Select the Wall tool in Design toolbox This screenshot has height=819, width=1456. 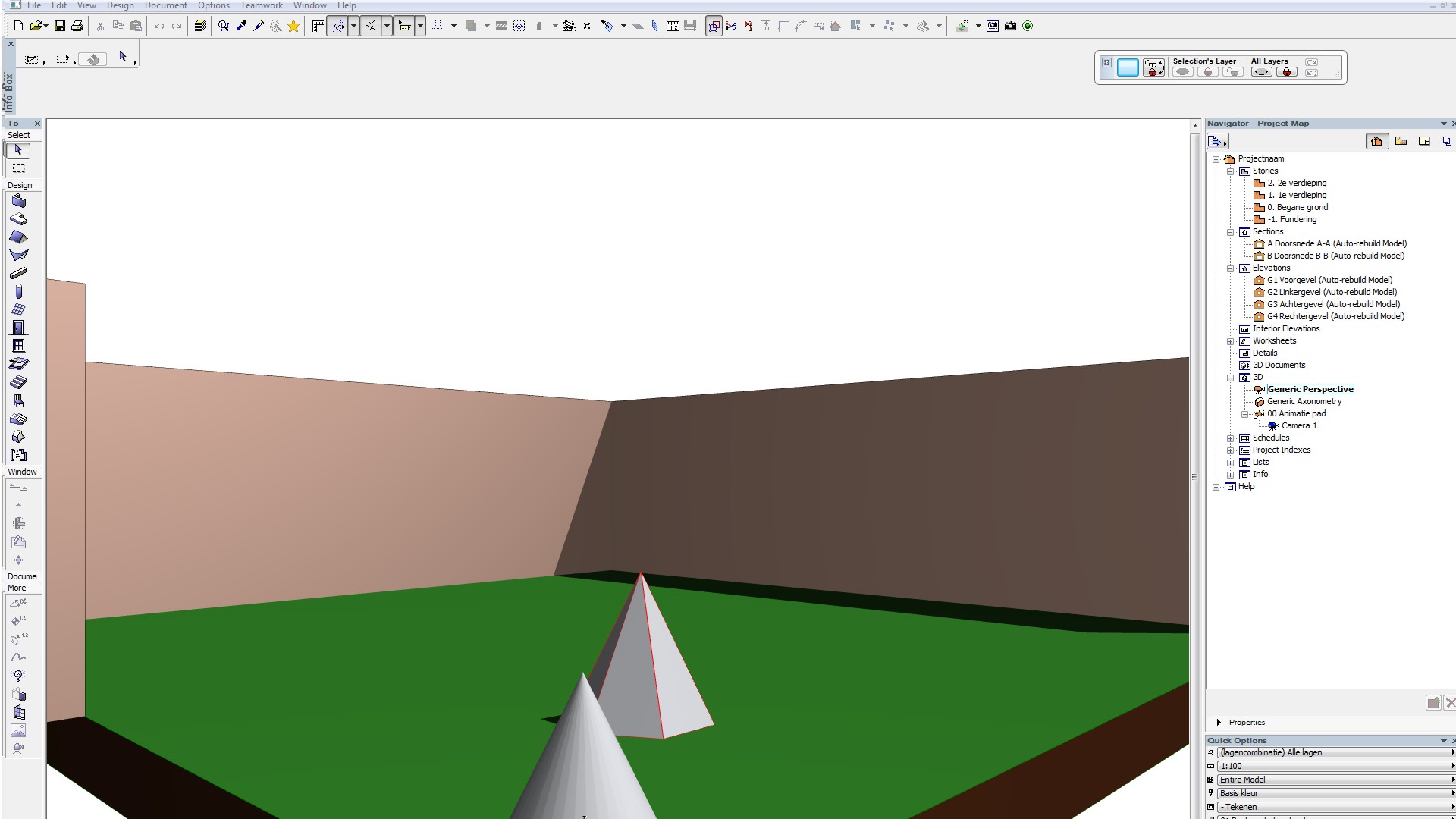coord(18,201)
